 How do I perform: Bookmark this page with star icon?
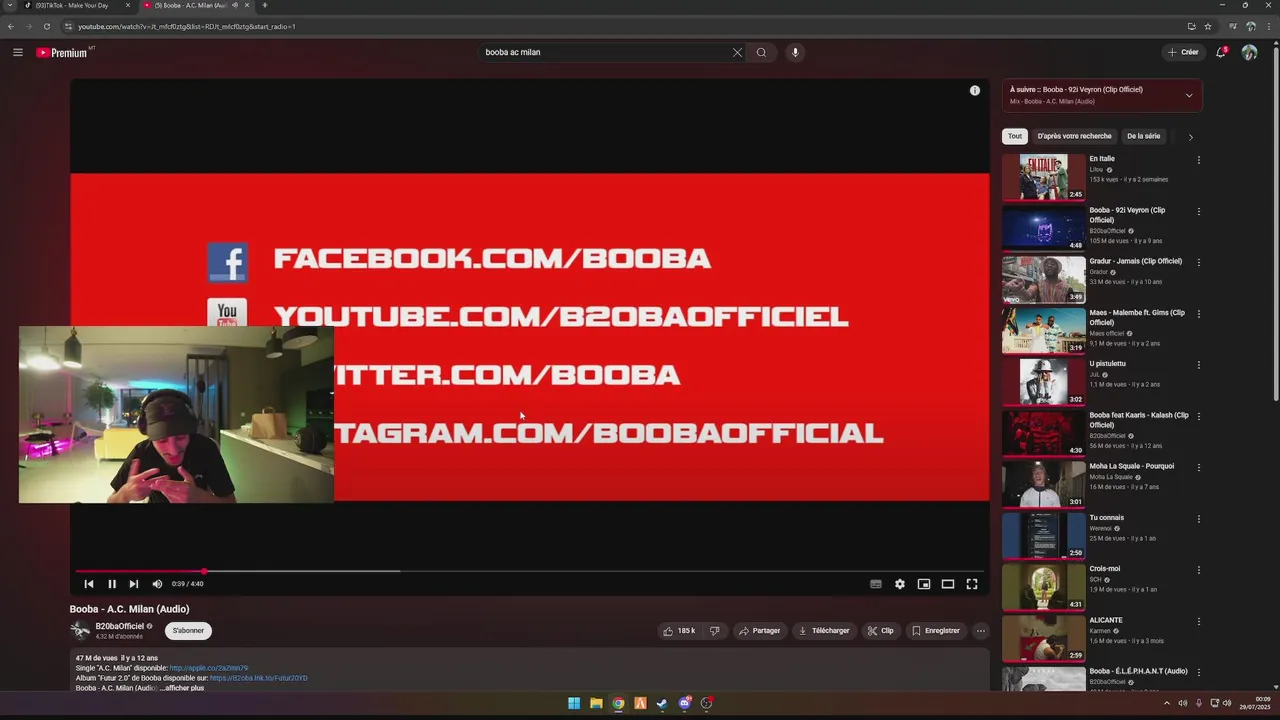tap(1208, 26)
